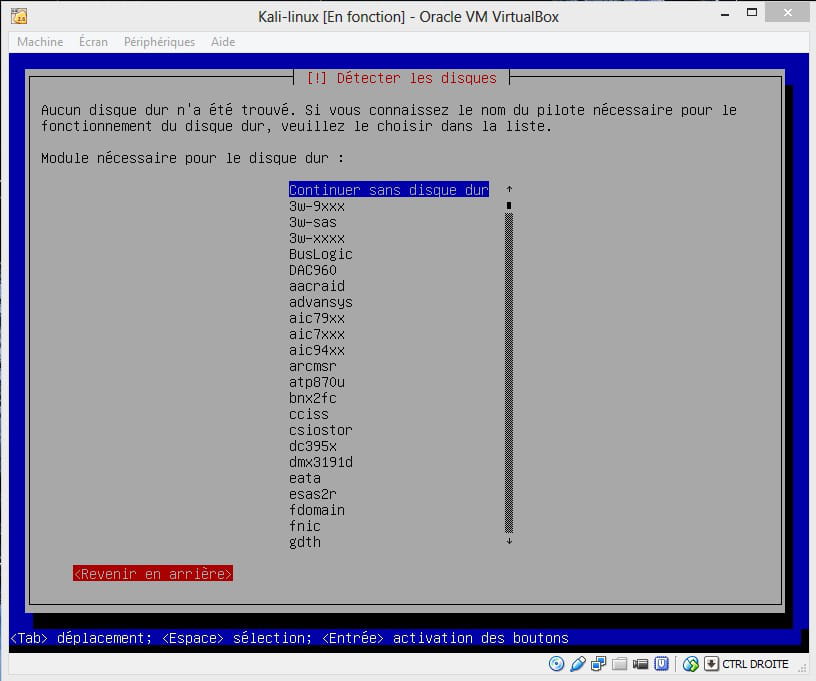816x681 pixels.
Task: Click the USB devices status icon
Action: pyautogui.click(x=578, y=664)
